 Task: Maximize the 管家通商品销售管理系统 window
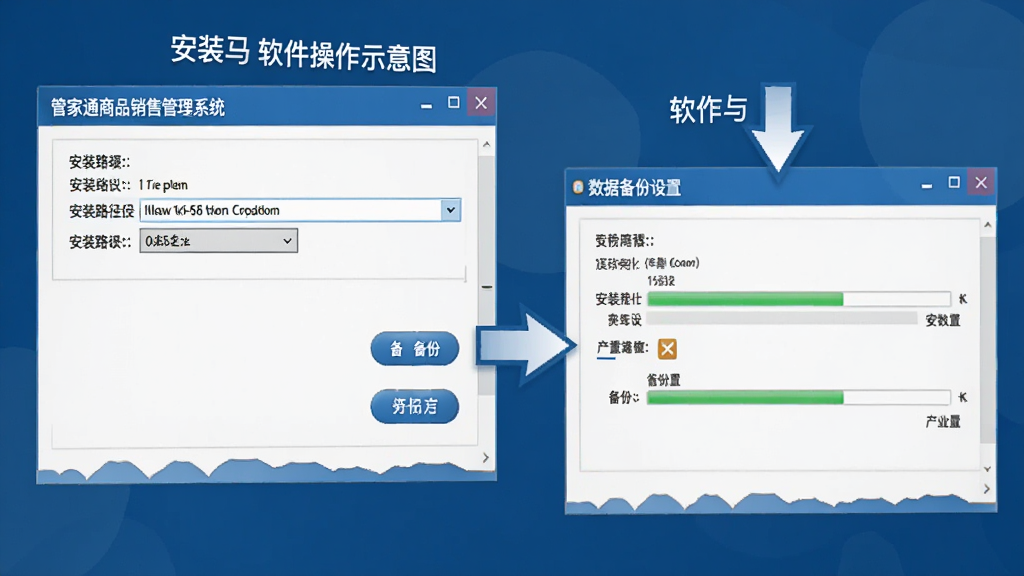[x=453, y=103]
